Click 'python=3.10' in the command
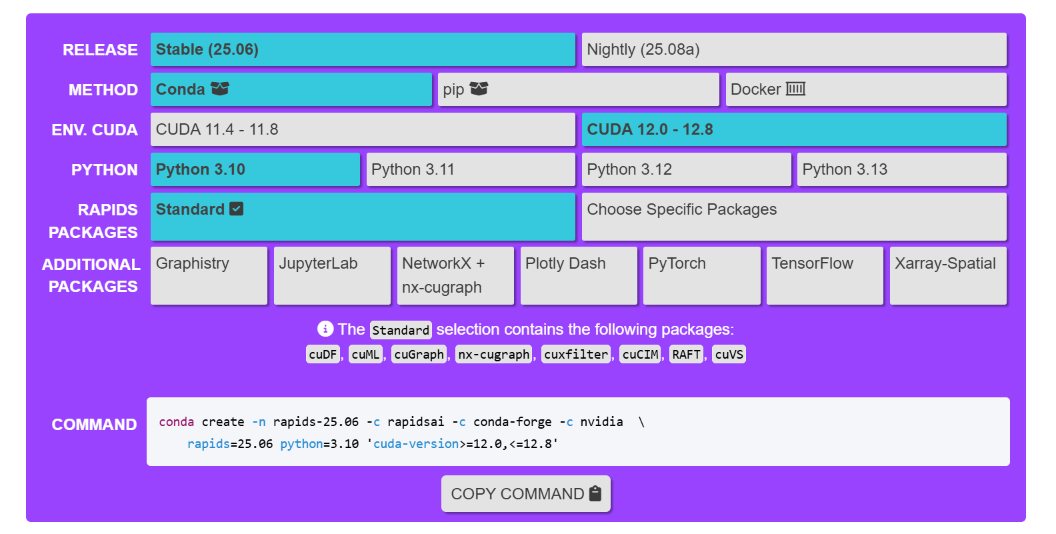 coord(319,444)
